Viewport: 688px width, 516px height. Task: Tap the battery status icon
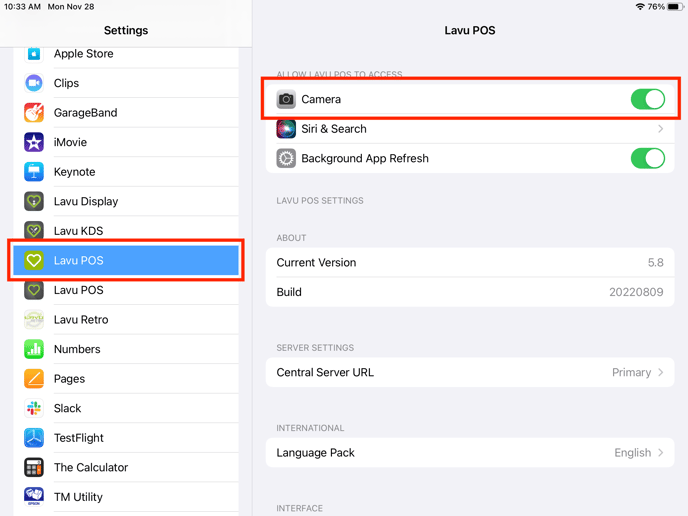tap(675, 7)
